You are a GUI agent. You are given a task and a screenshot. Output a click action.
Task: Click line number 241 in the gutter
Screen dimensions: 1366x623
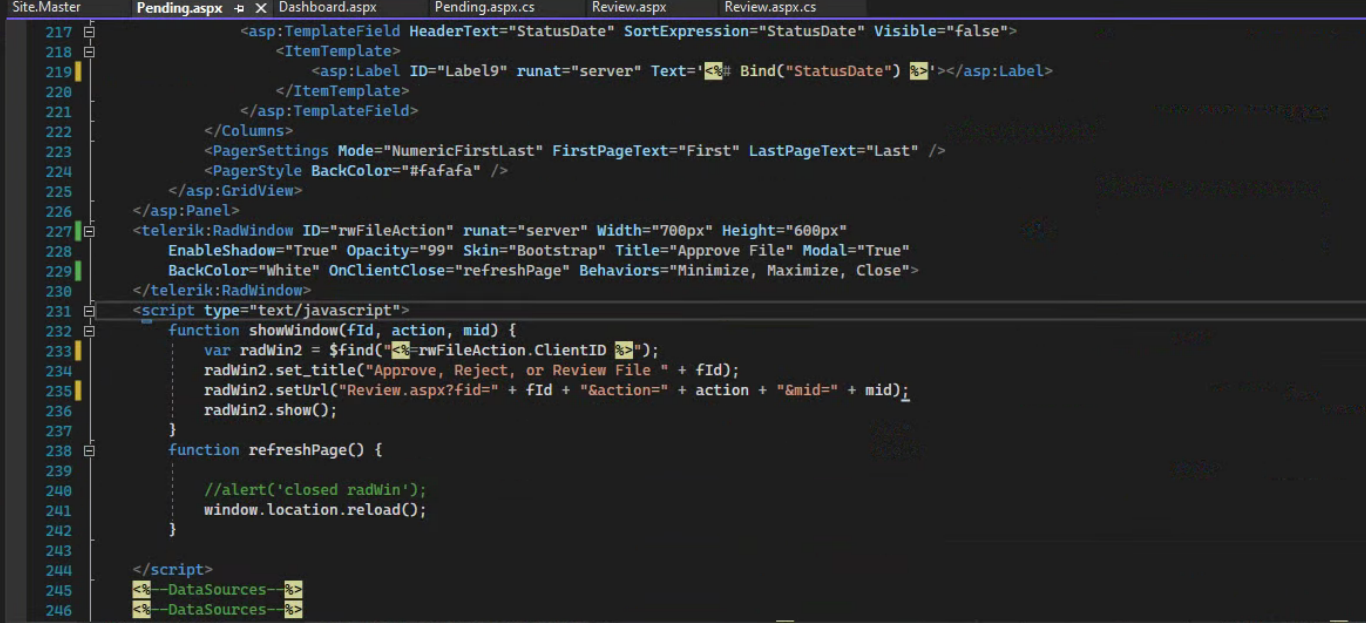click(58, 510)
